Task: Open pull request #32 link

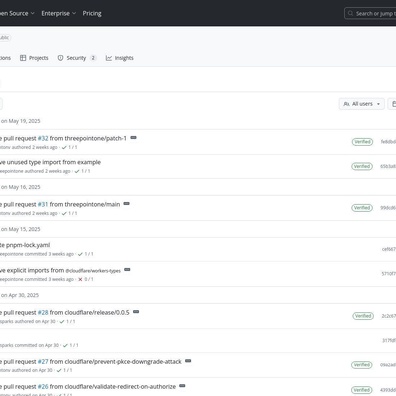Action: 43,138
